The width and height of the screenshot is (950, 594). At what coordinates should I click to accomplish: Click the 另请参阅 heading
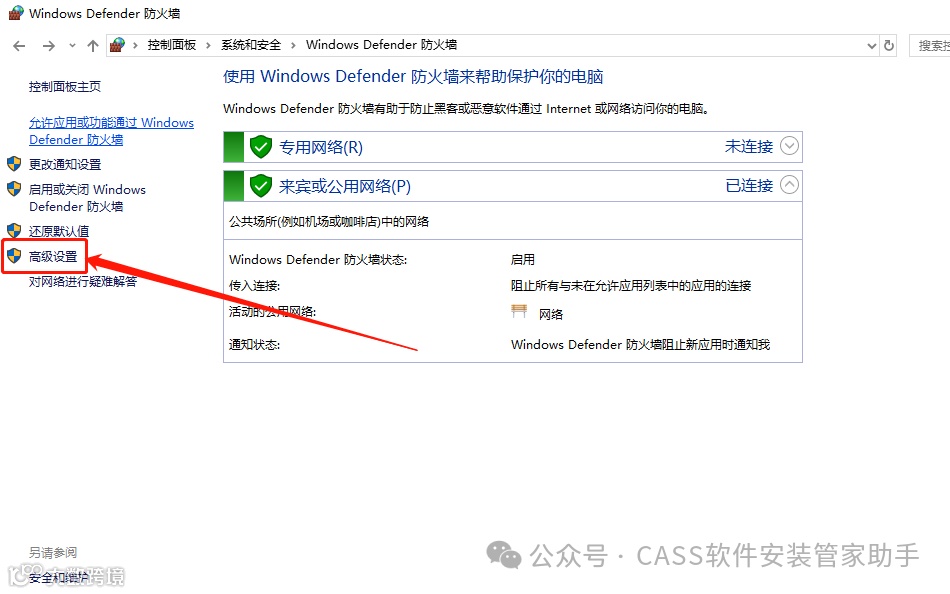pos(53,553)
